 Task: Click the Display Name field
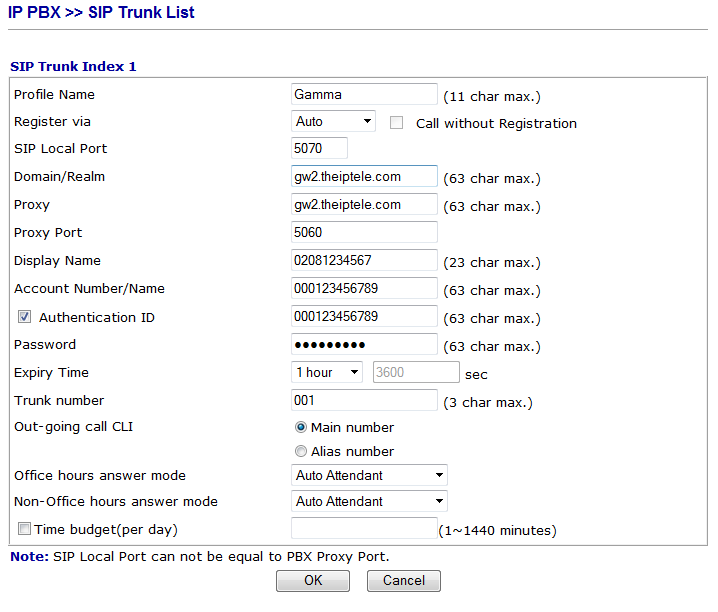[x=364, y=260]
